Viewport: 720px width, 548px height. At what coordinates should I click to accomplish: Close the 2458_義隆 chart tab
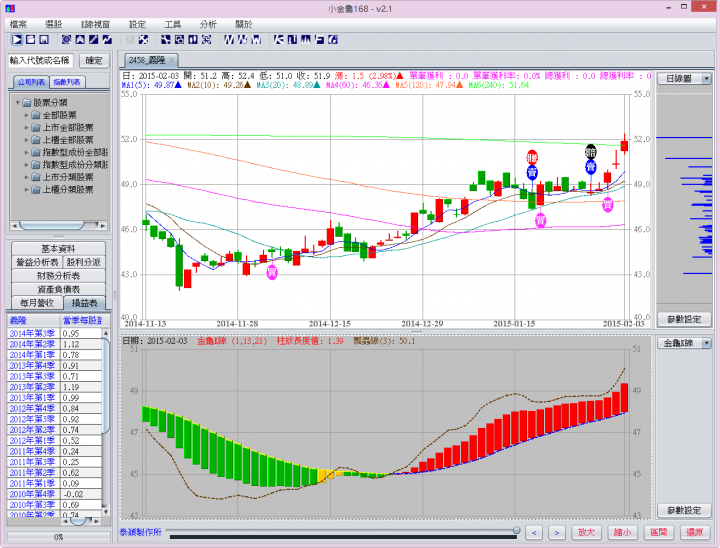[172, 60]
